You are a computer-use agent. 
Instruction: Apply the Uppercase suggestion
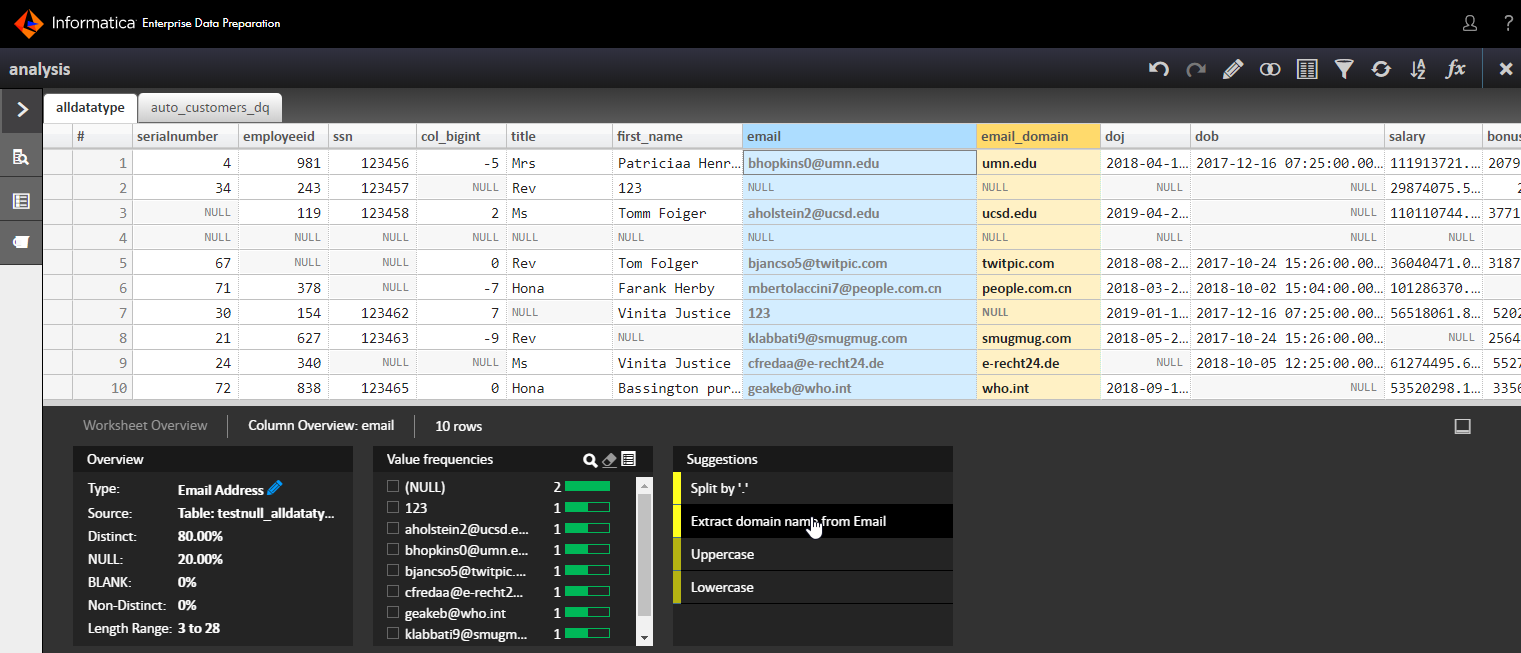tap(722, 554)
